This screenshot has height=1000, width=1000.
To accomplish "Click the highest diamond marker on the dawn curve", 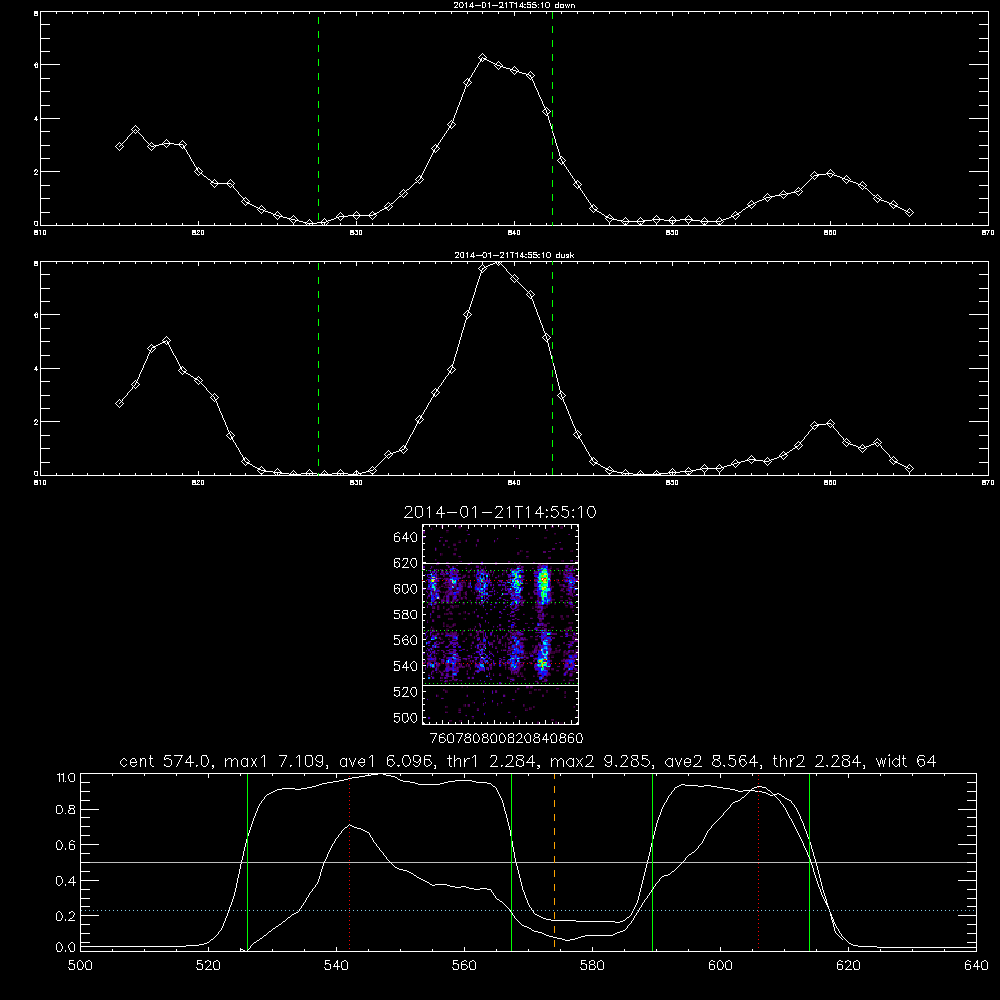I will pyautogui.click(x=483, y=57).
